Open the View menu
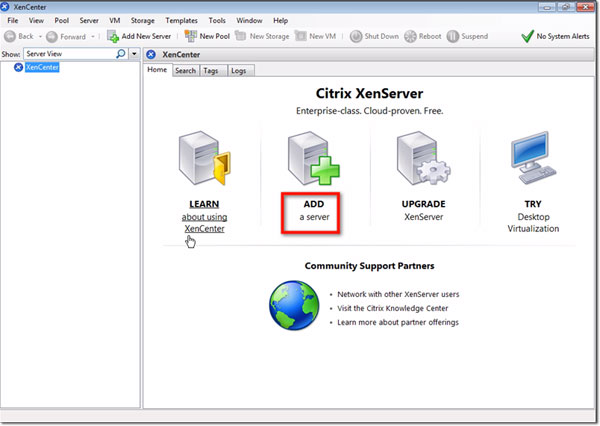The height and width of the screenshot is (426, 600). (x=36, y=21)
